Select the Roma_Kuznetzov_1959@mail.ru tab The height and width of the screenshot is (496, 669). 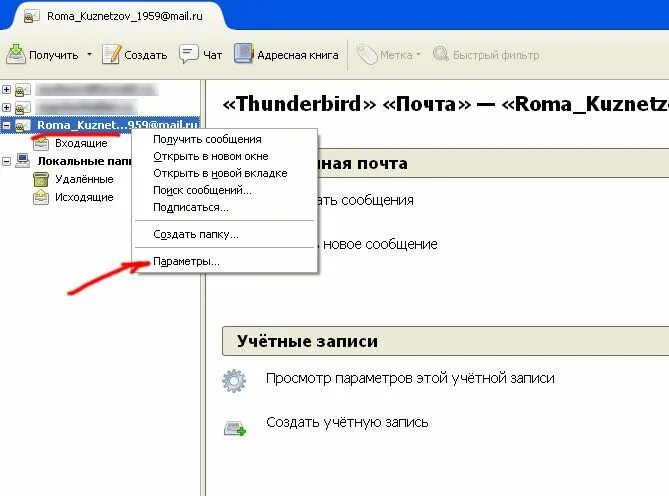click(118, 16)
